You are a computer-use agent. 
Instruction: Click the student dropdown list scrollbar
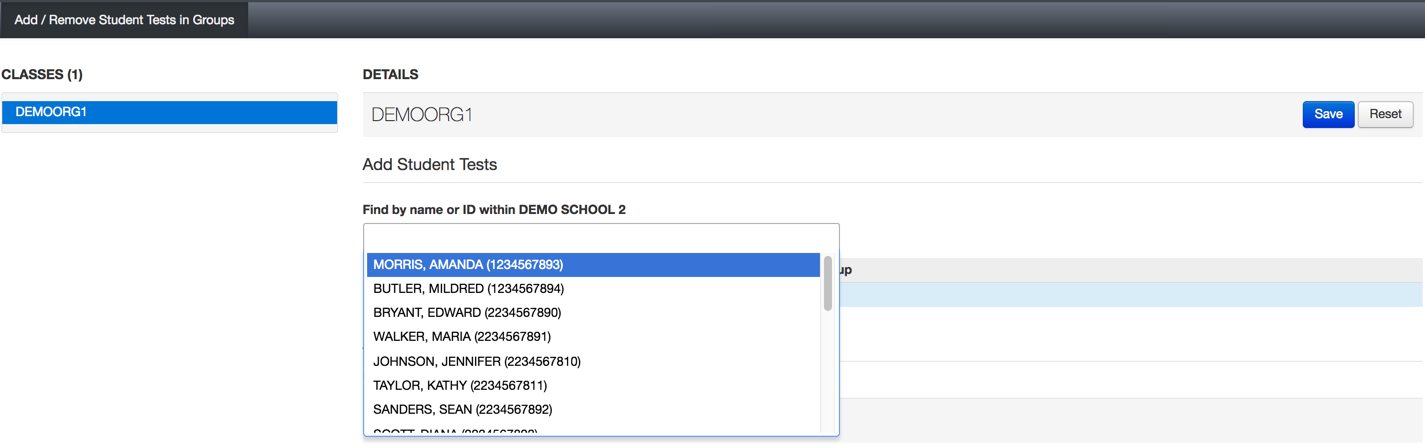(x=828, y=284)
